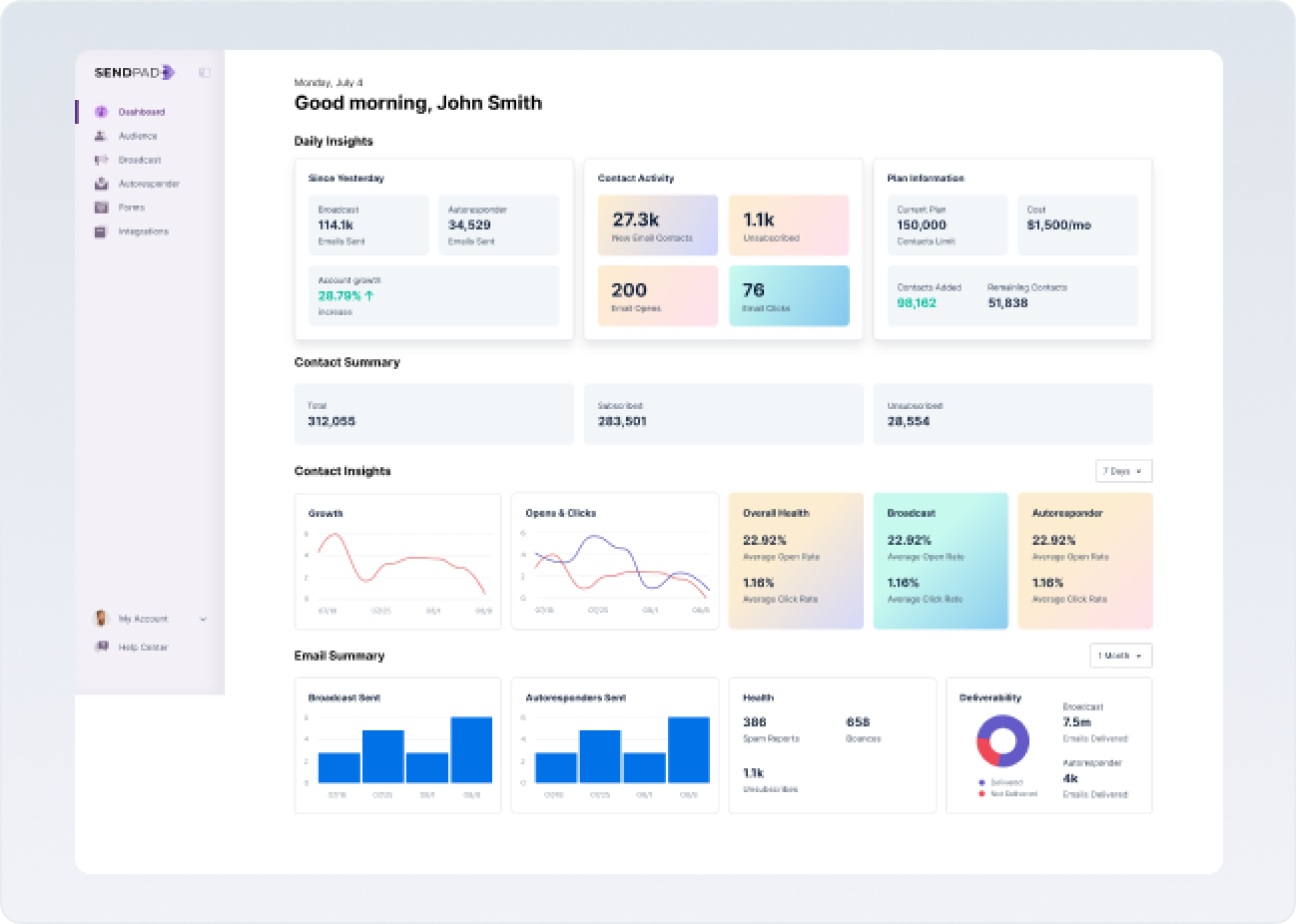Click the 76 Email Clicks card
This screenshot has height=924, width=1296.
pyautogui.click(x=789, y=296)
